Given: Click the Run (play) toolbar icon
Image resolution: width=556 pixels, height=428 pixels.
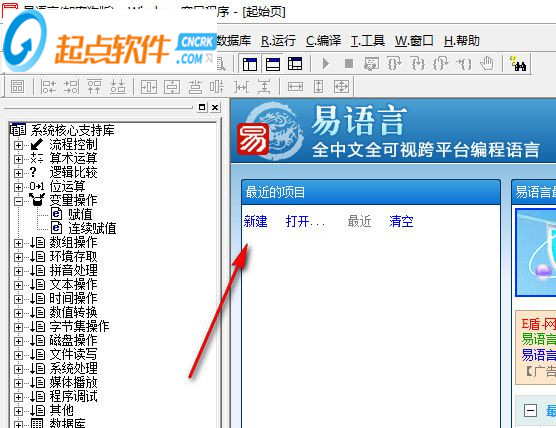Looking at the screenshot, I should [326, 64].
